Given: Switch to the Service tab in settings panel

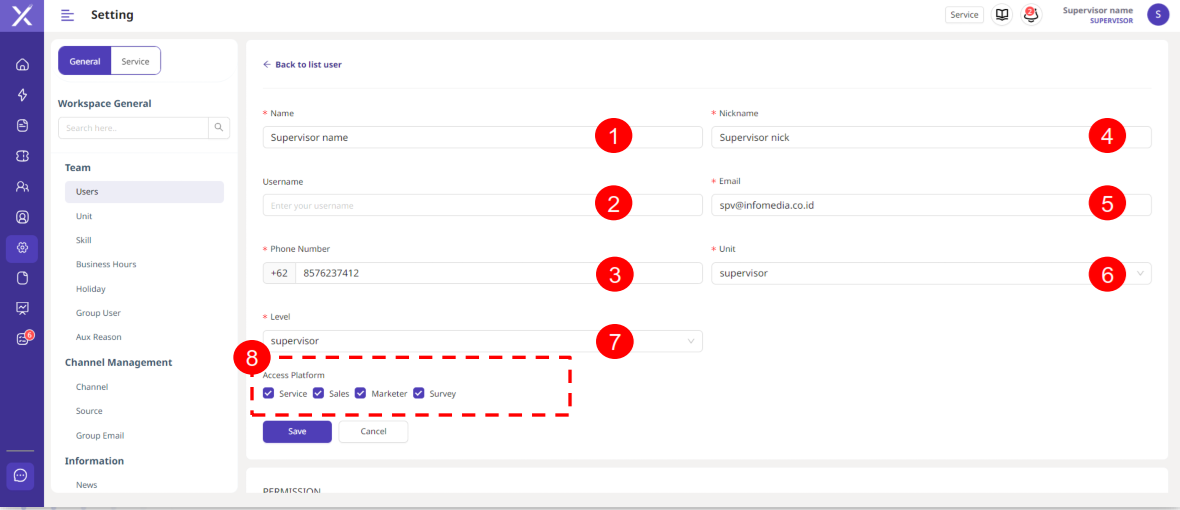Looking at the screenshot, I should coord(135,61).
